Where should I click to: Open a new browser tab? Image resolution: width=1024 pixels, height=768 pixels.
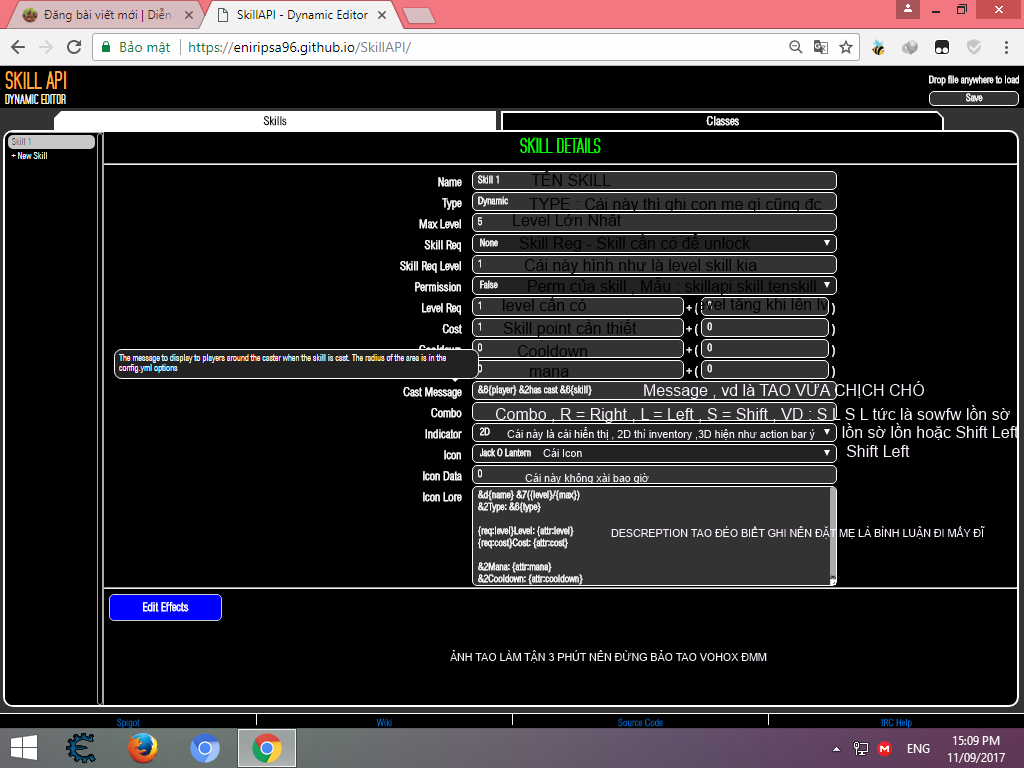click(x=419, y=16)
